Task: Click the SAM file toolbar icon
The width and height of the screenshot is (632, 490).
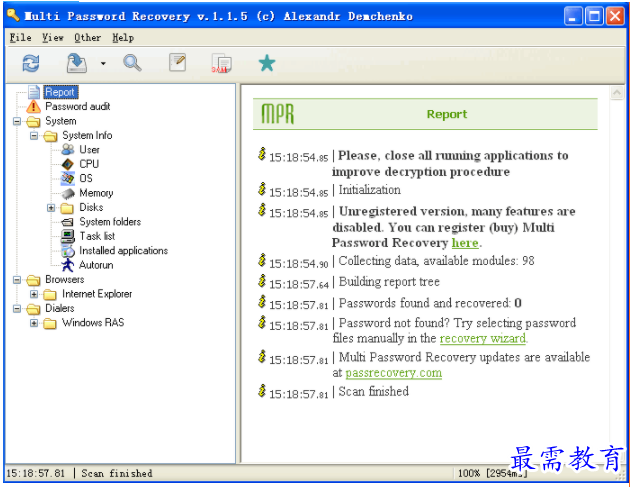Action: click(221, 63)
